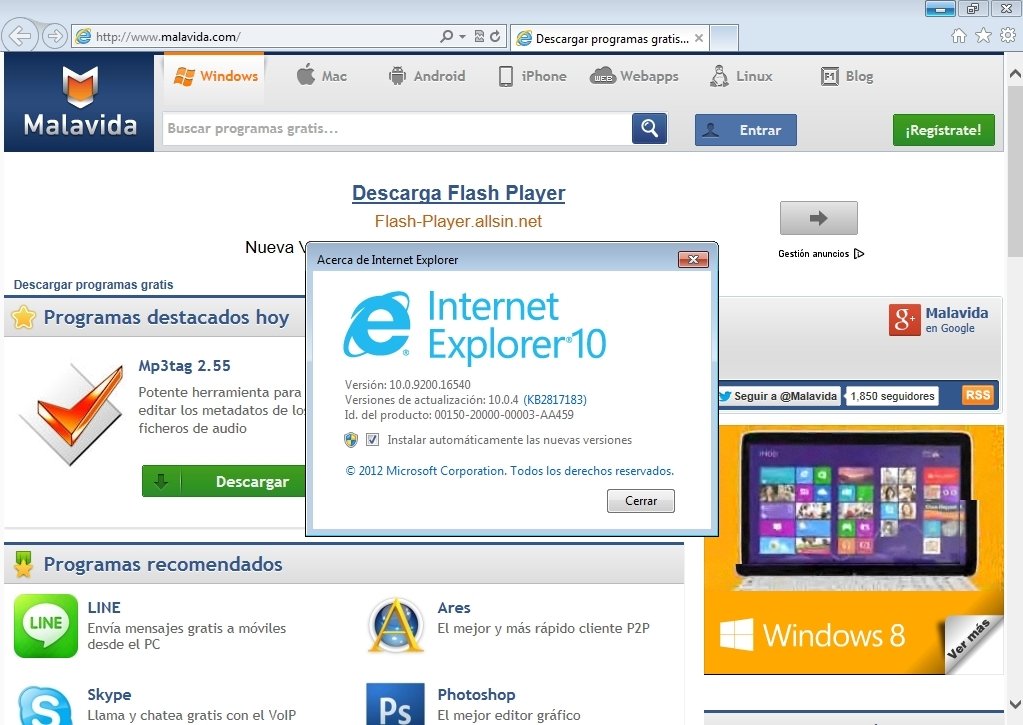Viewport: 1023px width, 725px height.
Task: Select the Webapps navigation tab
Action: coord(635,76)
